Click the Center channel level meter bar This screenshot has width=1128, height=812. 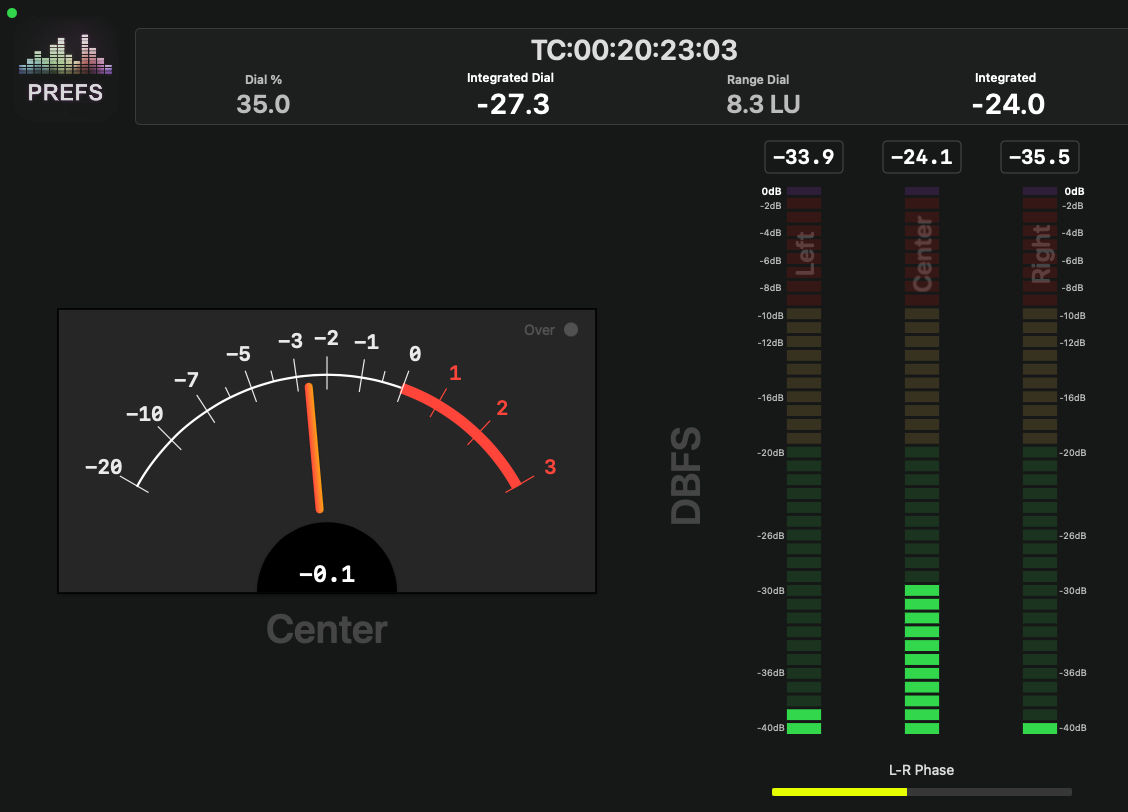pyautogui.click(x=922, y=460)
